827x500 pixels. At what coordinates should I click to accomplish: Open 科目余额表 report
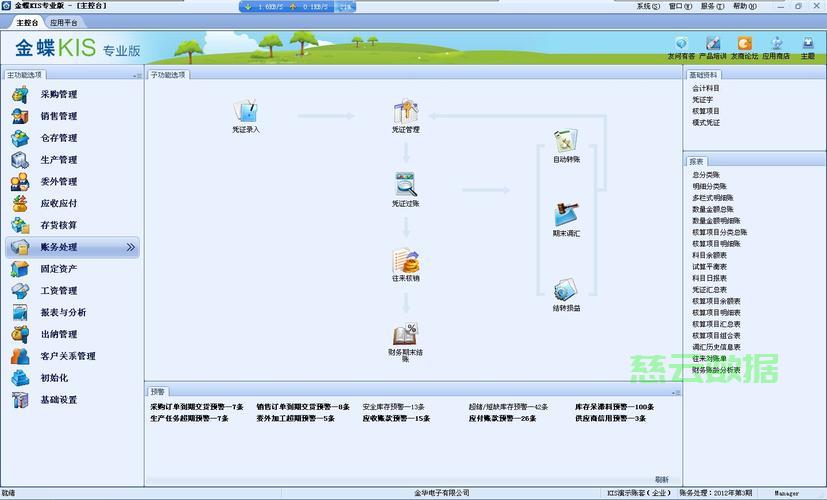709,255
